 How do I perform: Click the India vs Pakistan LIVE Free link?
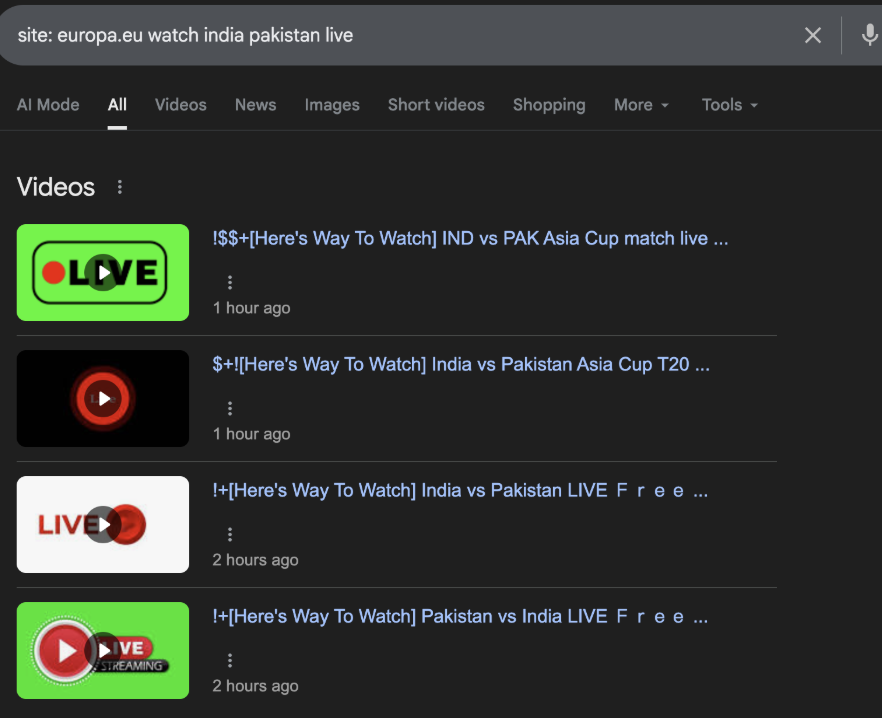pyautogui.click(x=450, y=490)
